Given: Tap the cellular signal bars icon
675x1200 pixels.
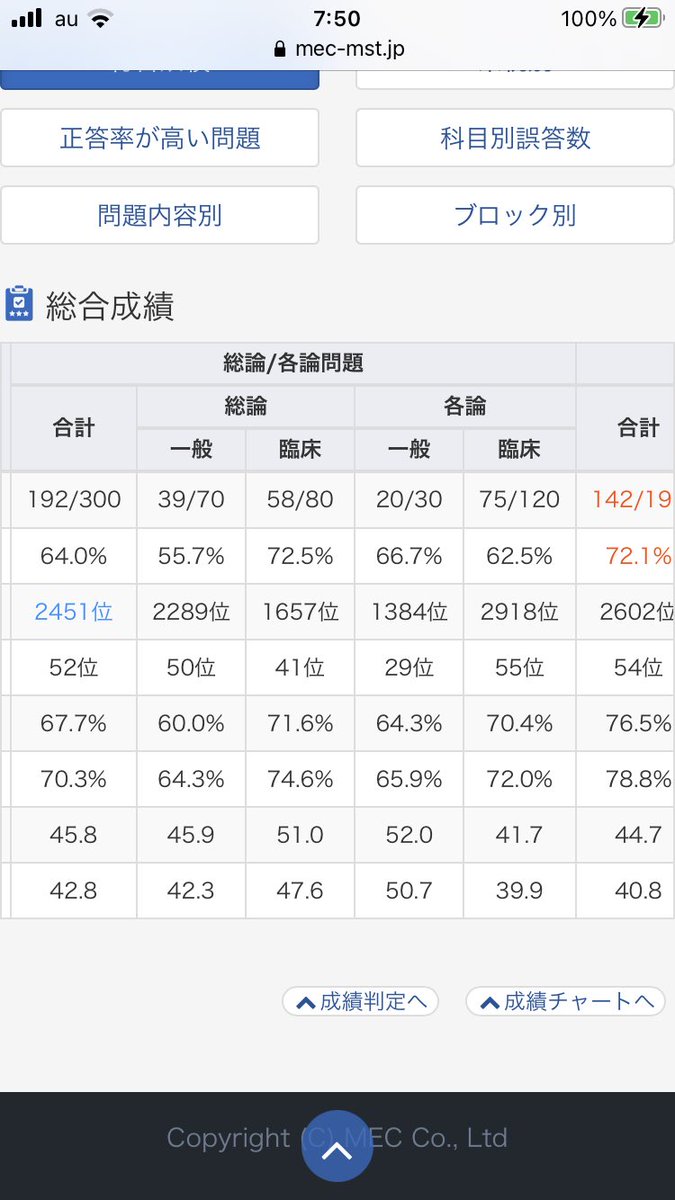Looking at the screenshot, I should pyautogui.click(x=26, y=18).
